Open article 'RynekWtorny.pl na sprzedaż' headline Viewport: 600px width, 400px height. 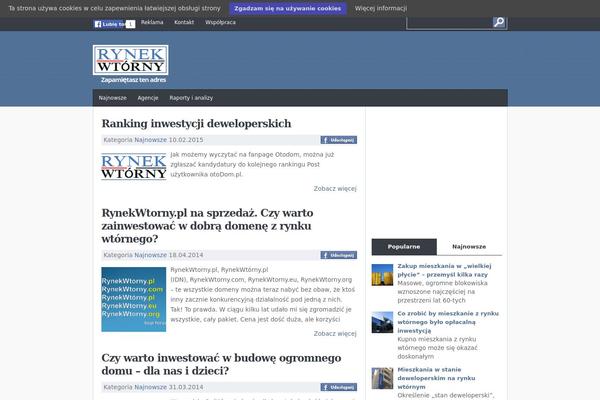pos(207,226)
